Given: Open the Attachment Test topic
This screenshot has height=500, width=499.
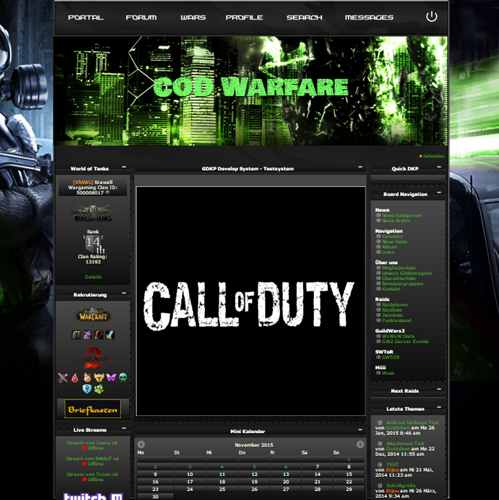Looking at the screenshot, I should coord(405,443).
